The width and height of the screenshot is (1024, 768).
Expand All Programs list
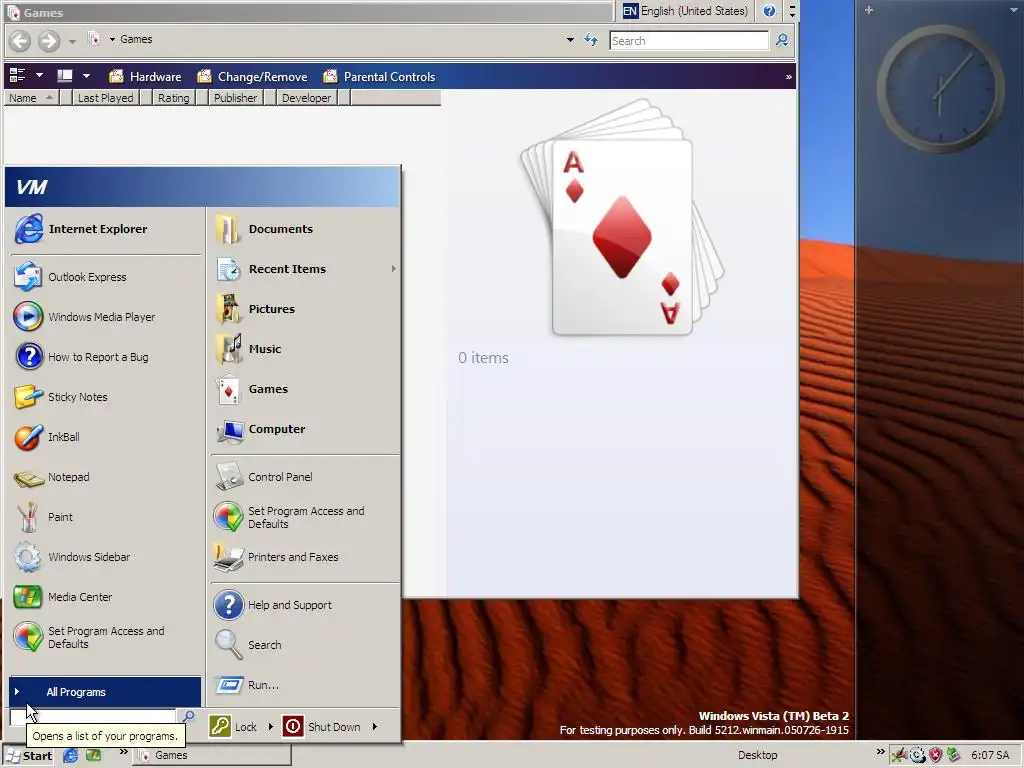click(x=105, y=692)
